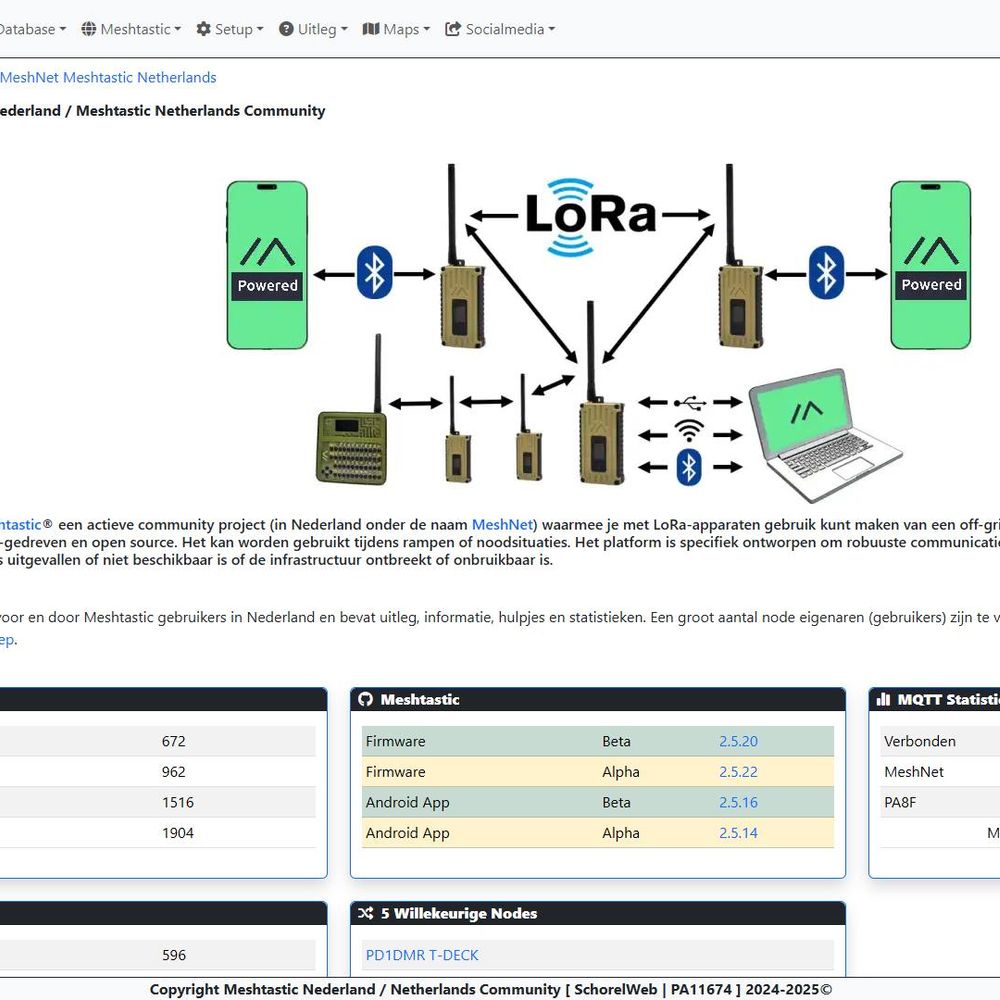Image resolution: width=1000 pixels, height=1000 pixels.
Task: Click the share icon beside Socialmedia
Action: pyautogui.click(x=453, y=29)
